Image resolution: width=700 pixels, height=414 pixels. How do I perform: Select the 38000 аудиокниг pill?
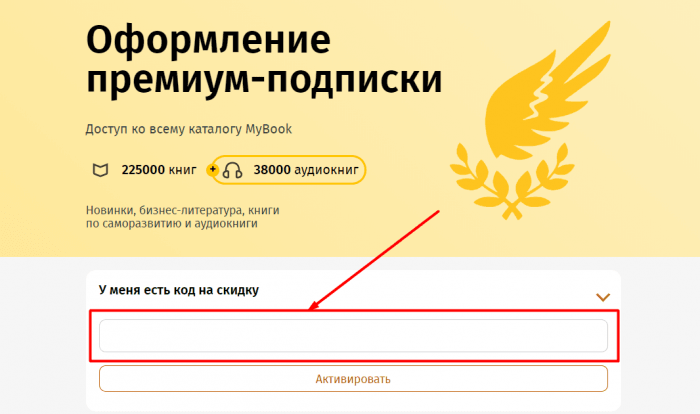(292, 170)
